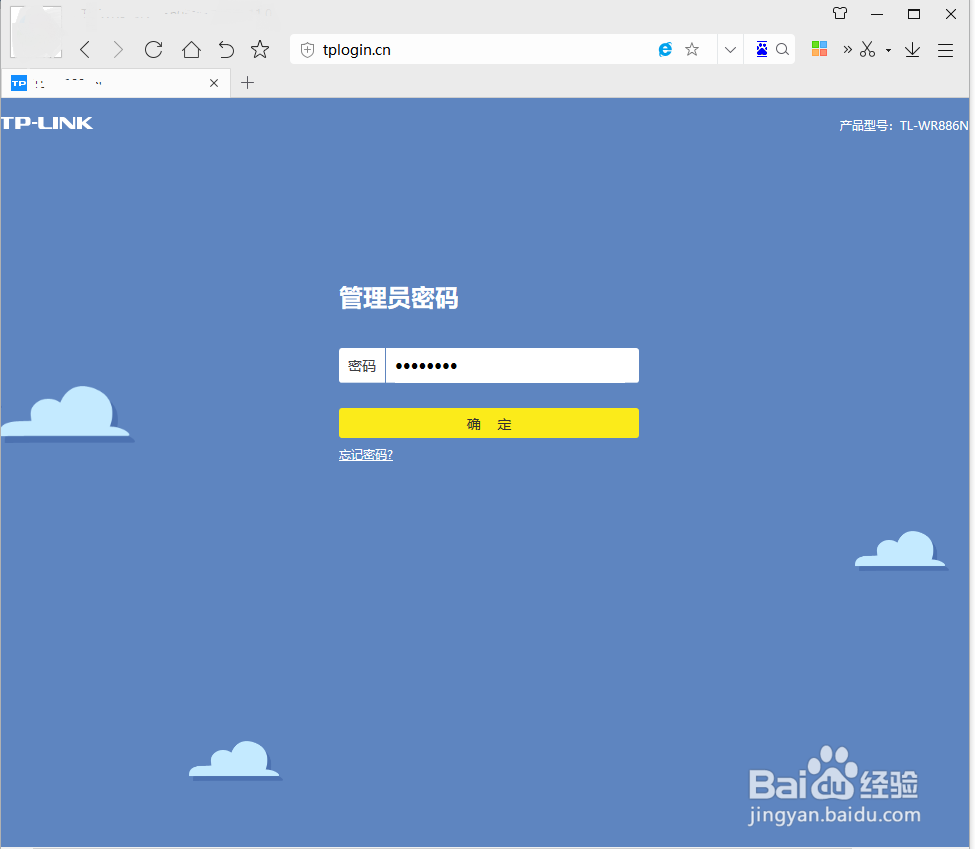This screenshot has width=975, height=849.
Task: Select the TP-LINK browser tab
Action: click(110, 83)
